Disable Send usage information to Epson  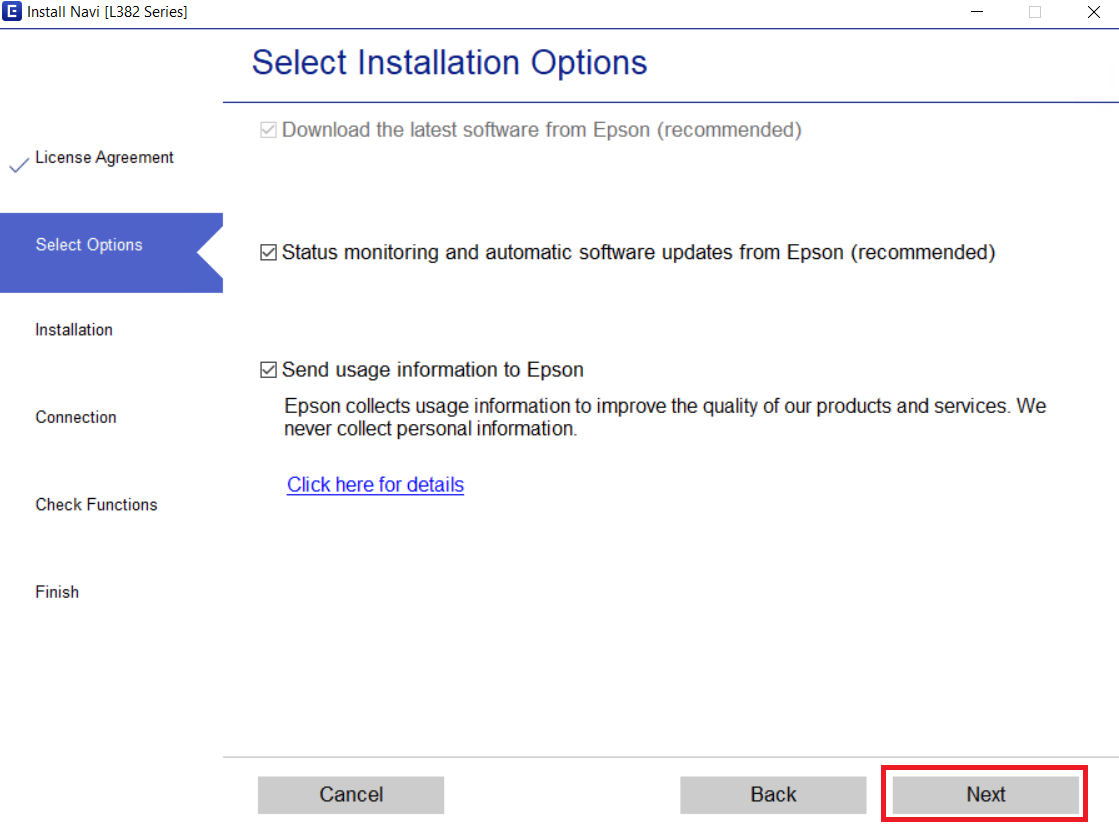point(268,369)
